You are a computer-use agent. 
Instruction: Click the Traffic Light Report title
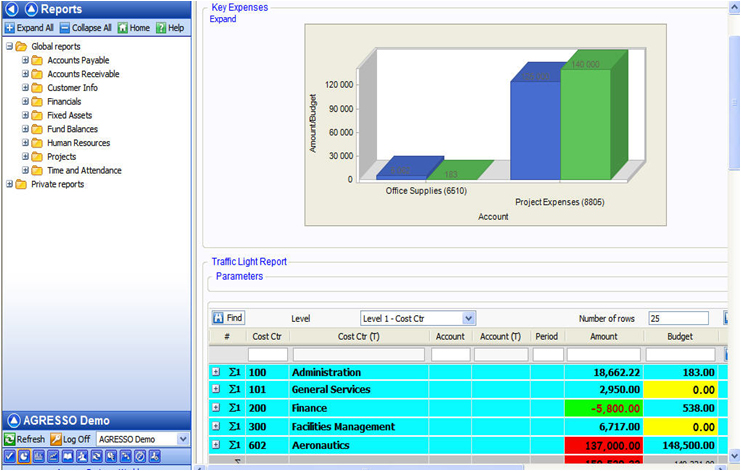[x=249, y=262]
